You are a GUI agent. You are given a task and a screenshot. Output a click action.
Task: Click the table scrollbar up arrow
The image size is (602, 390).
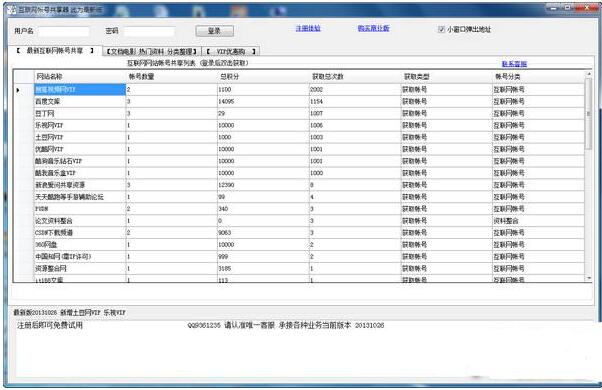[x=589, y=74]
